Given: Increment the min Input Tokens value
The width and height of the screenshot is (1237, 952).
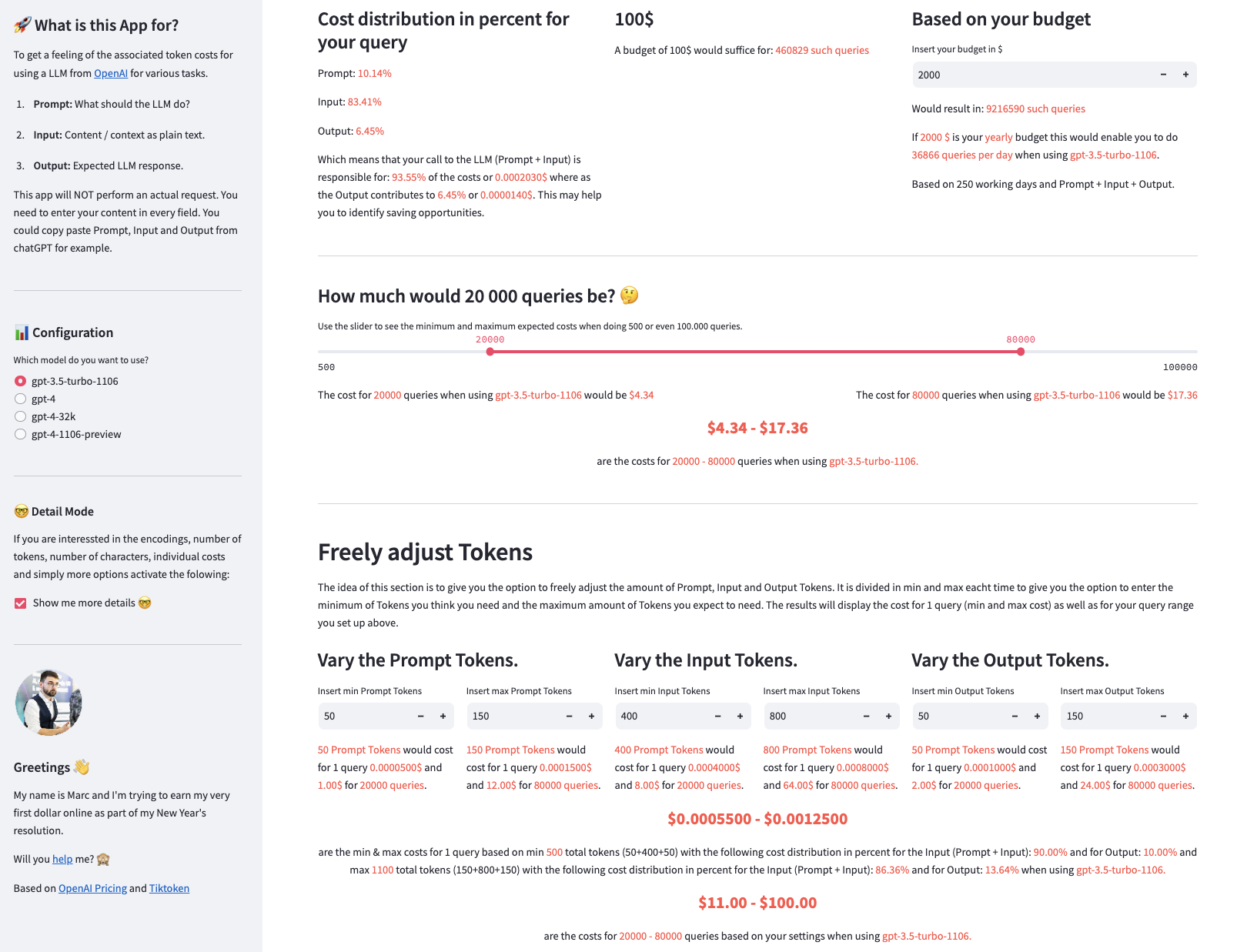Looking at the screenshot, I should [x=740, y=716].
